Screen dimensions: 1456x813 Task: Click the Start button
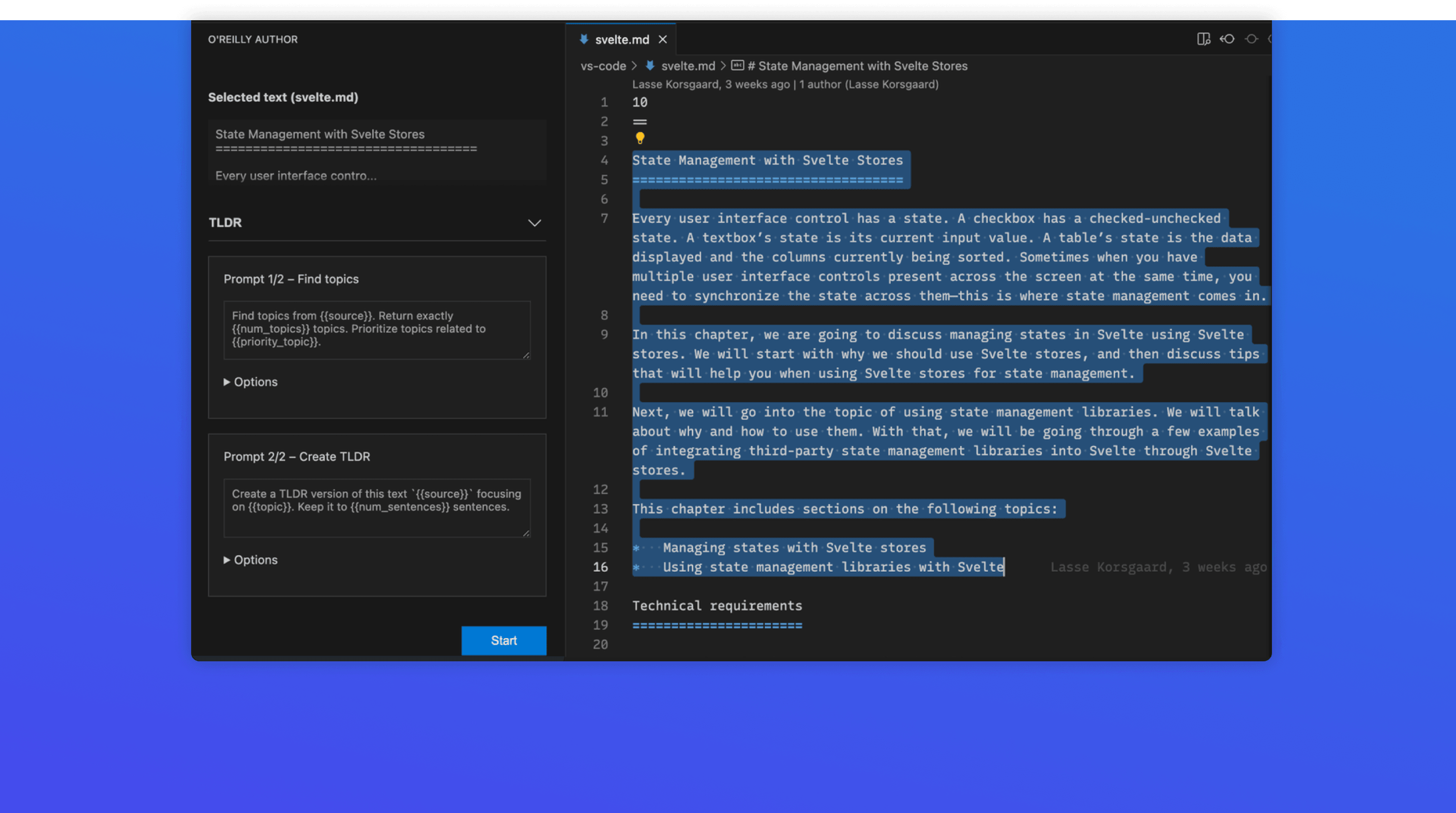(x=504, y=641)
